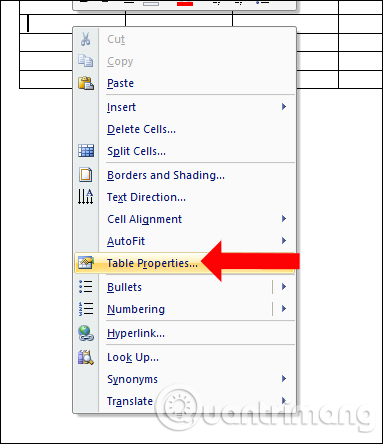Click the Borders and Shading page icon
The width and height of the screenshot is (383, 444).
coord(86,175)
